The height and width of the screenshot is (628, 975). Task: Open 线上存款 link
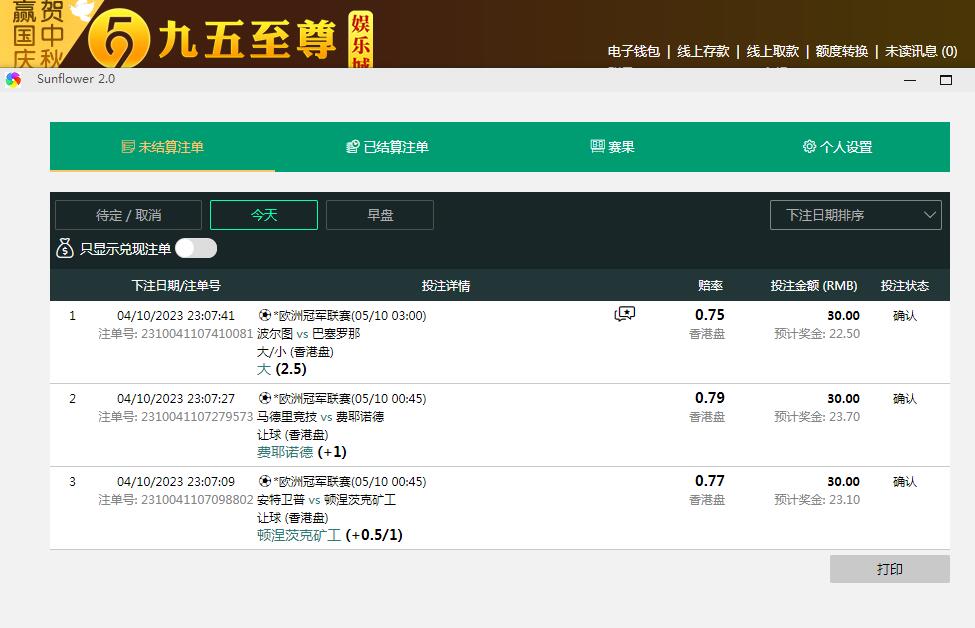[703, 51]
